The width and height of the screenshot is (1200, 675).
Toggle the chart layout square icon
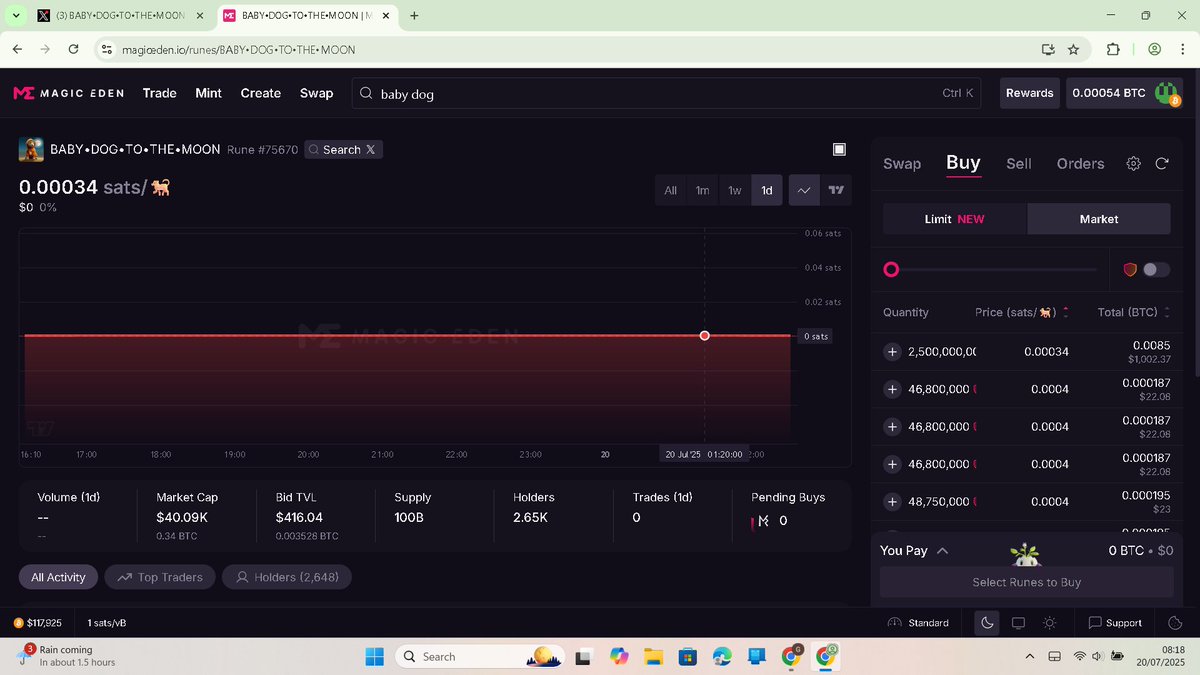(x=839, y=149)
